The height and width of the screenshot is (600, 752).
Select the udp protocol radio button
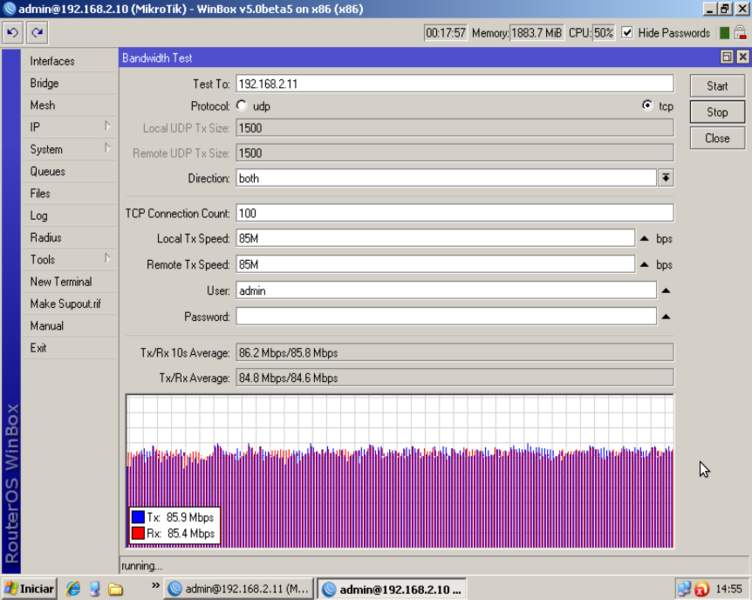(x=242, y=106)
